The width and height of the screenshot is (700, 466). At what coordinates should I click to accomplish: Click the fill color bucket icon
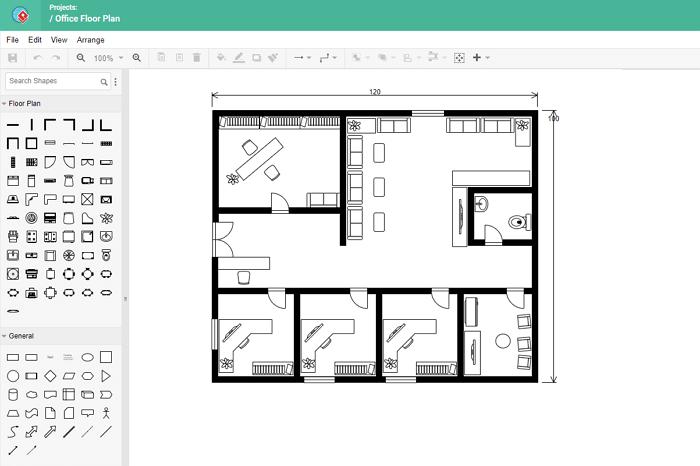[x=221, y=58]
